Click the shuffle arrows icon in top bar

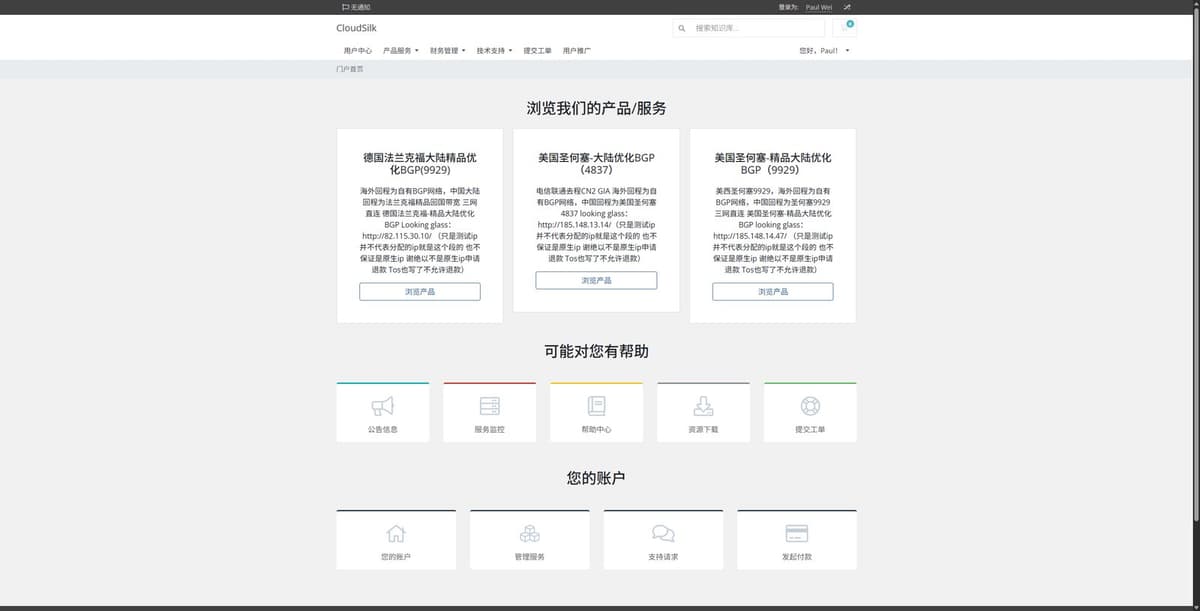point(847,7)
